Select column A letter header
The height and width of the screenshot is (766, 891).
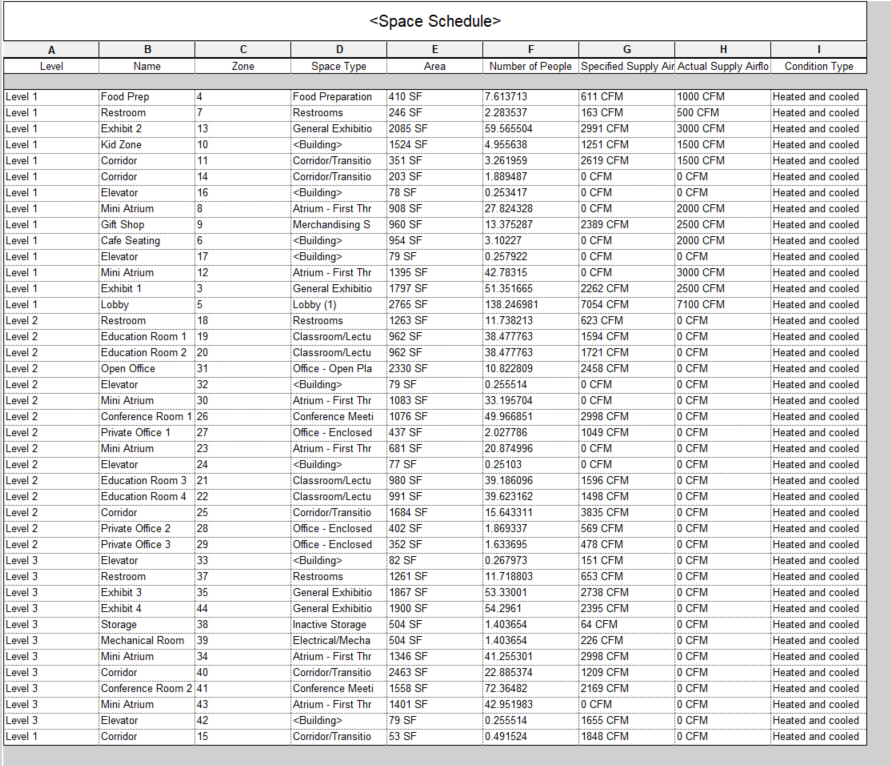tap(51, 49)
